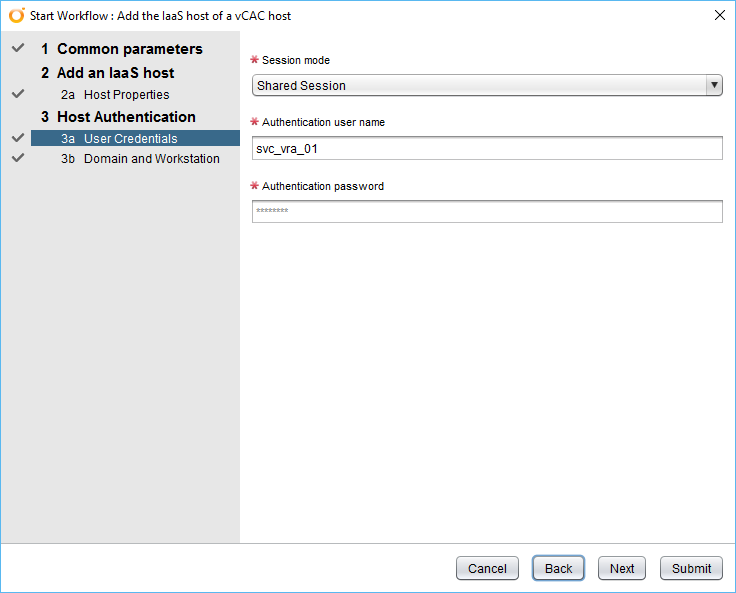Go to step 1 Common parameters
Screen dimensions: 736x593
click(121, 49)
